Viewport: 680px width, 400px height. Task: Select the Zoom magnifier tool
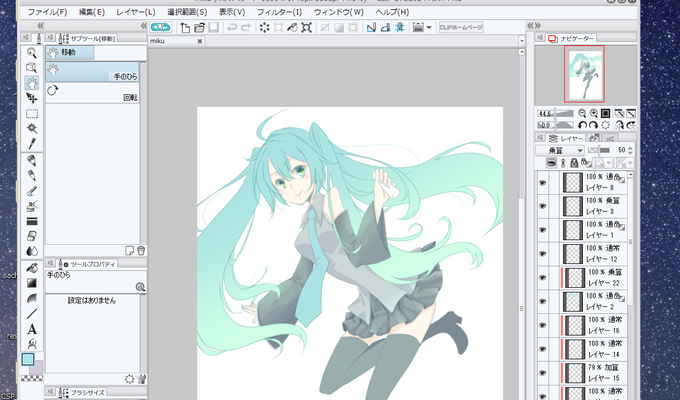[x=32, y=53]
